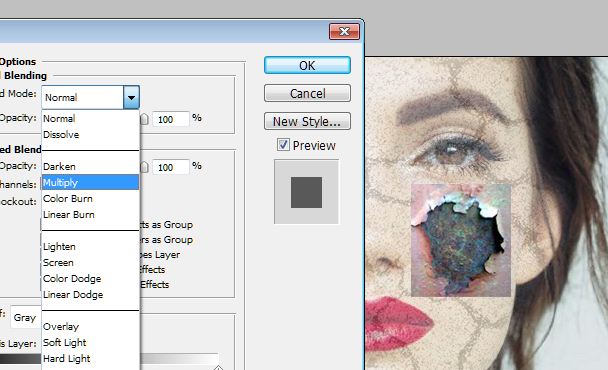Choose Hard Light blend mode
This screenshot has width=608, height=370.
click(x=90, y=359)
